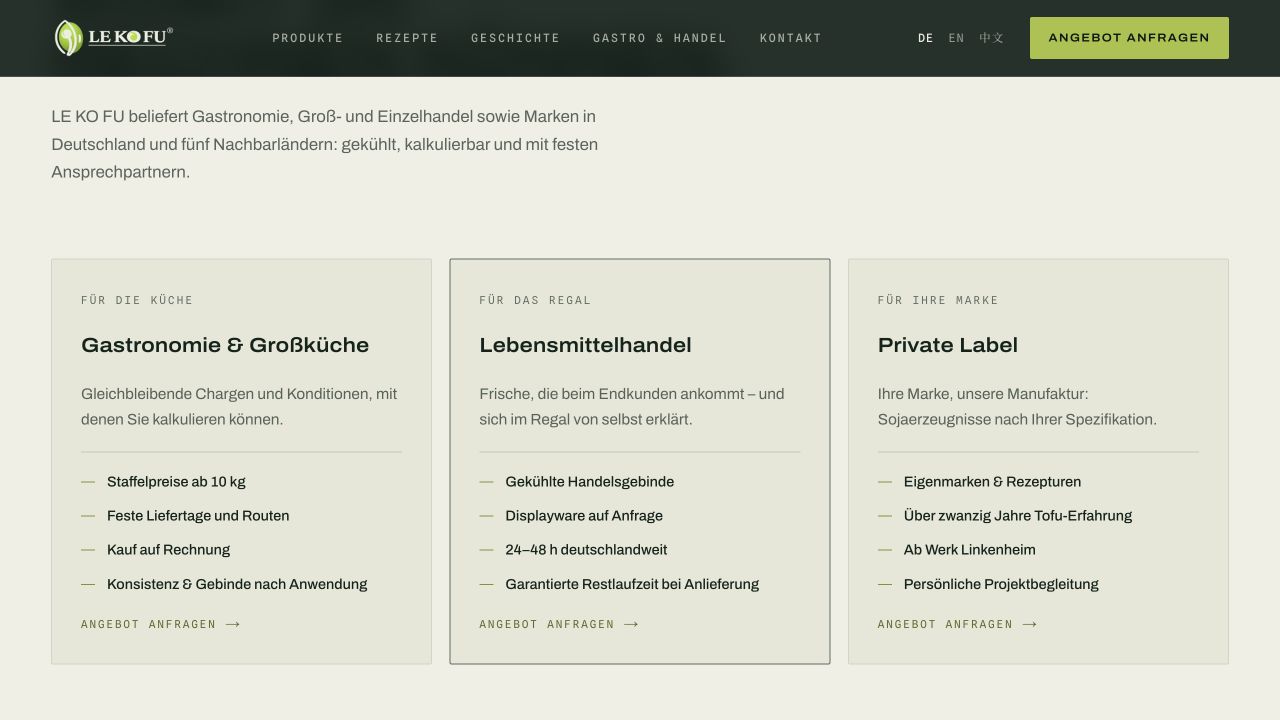Image resolution: width=1280 pixels, height=720 pixels.
Task: Click Feste Liefertage und Routen item
Action: 198,516
